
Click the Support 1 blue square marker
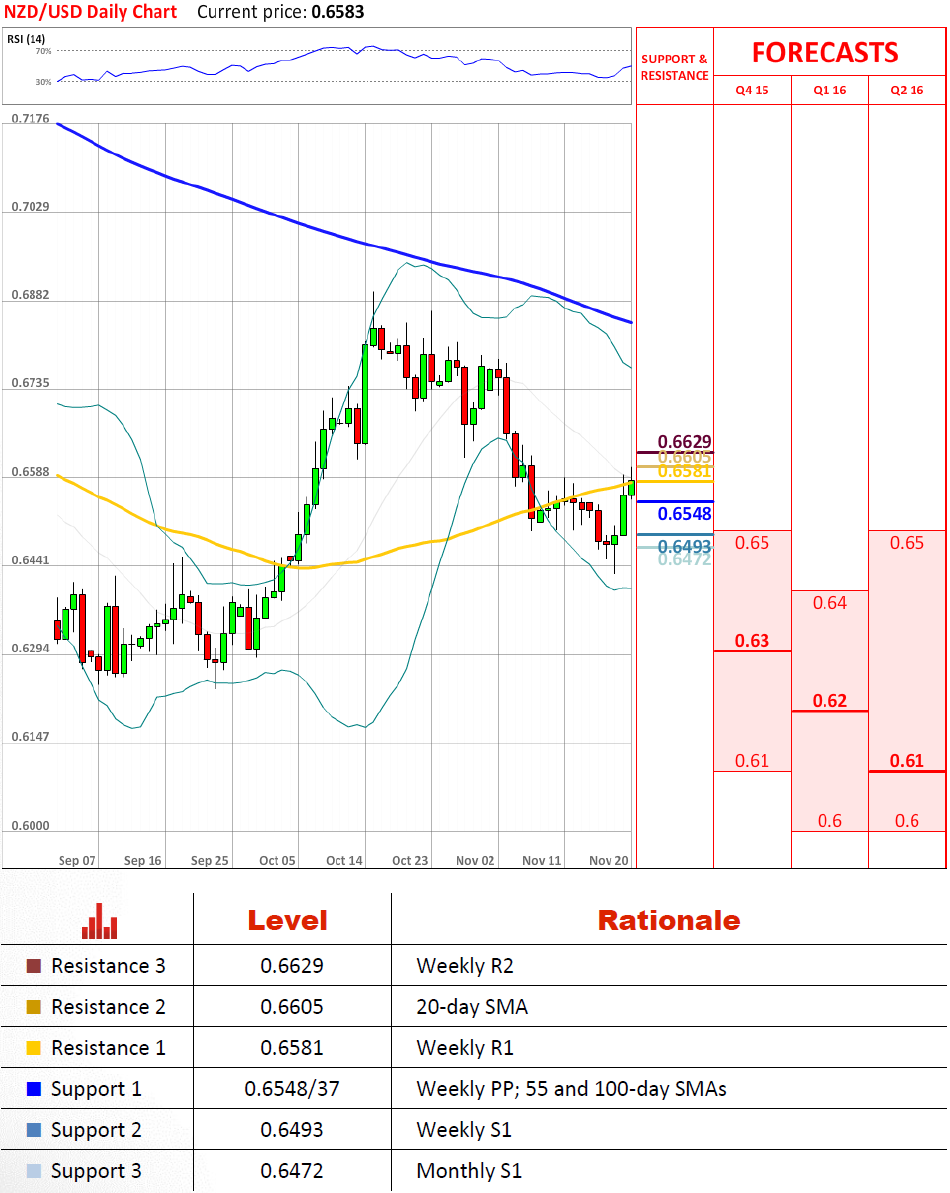(34, 1089)
